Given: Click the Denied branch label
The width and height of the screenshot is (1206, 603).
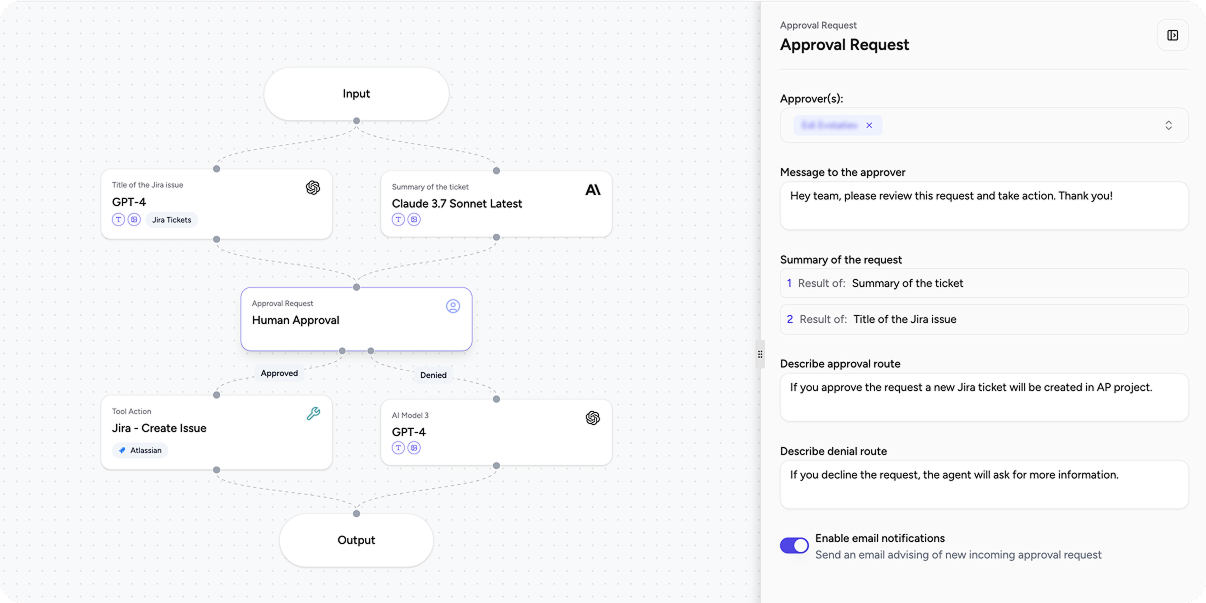Looking at the screenshot, I should [433, 375].
